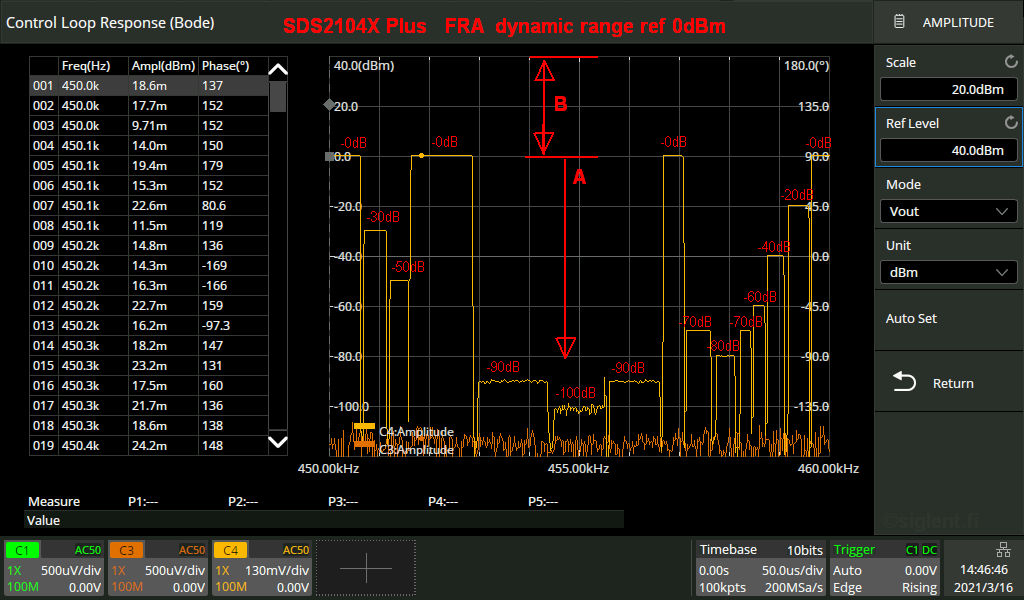The width and height of the screenshot is (1024, 600).
Task: Click the 450.00kHz start frequency label
Action: (328, 469)
